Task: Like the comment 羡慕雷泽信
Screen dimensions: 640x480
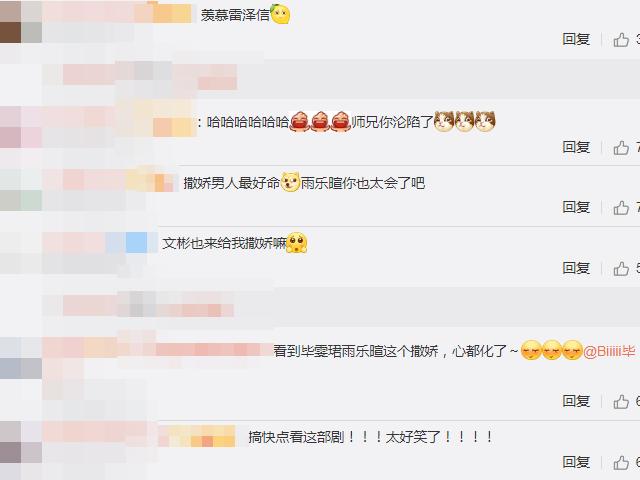Action: pyautogui.click(x=621, y=40)
